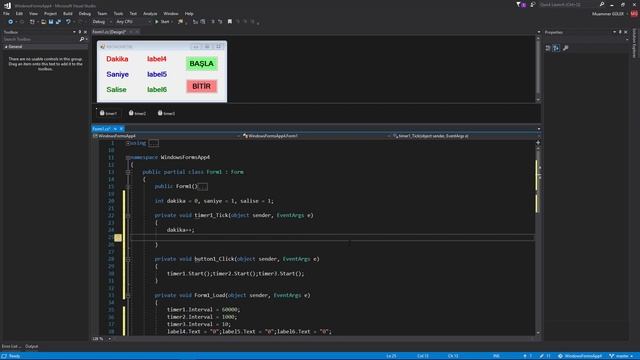Collapse the button1_Click method outline

[x=128, y=259]
